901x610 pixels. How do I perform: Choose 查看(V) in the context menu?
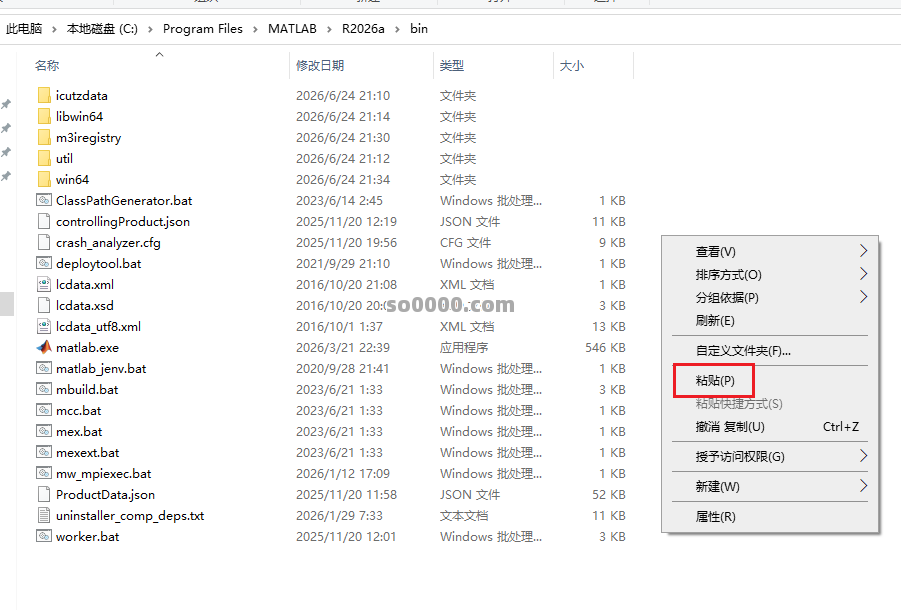pyautogui.click(x=770, y=252)
